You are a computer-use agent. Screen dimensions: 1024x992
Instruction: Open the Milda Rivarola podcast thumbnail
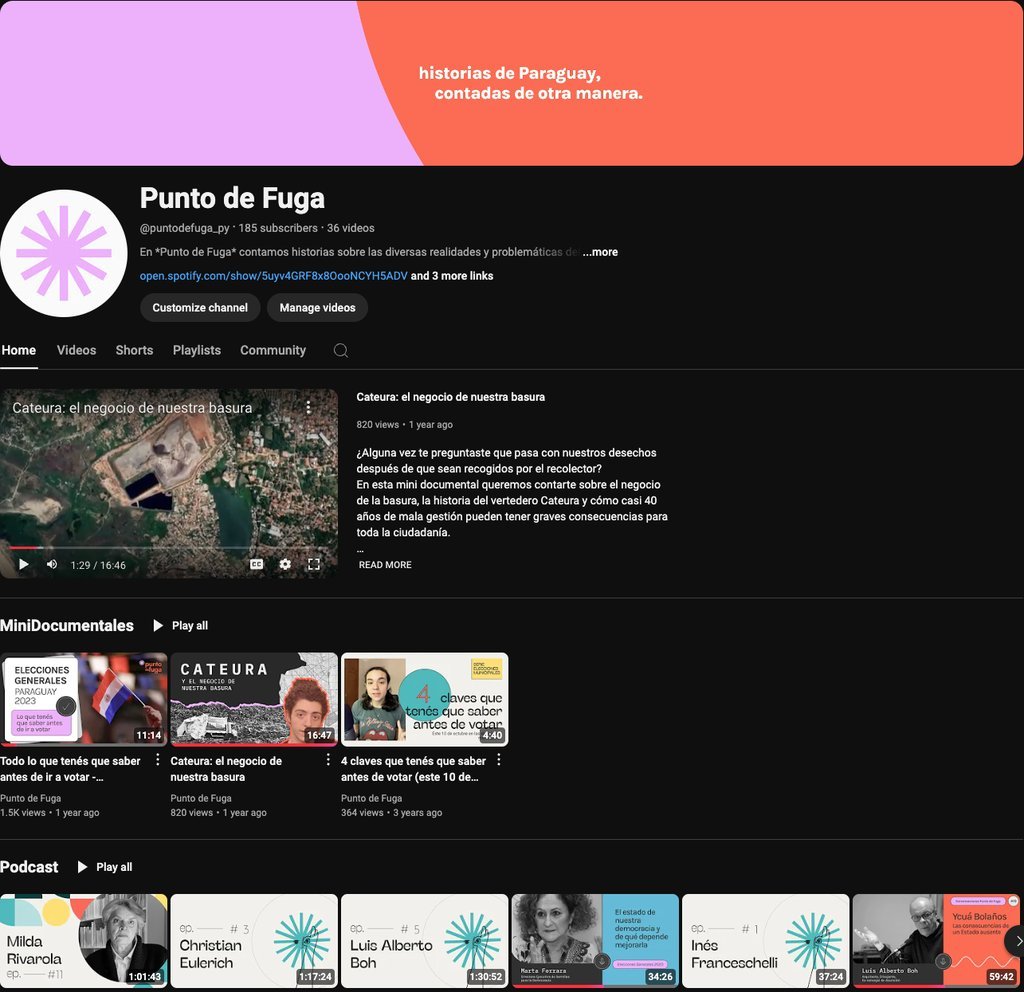pos(84,940)
